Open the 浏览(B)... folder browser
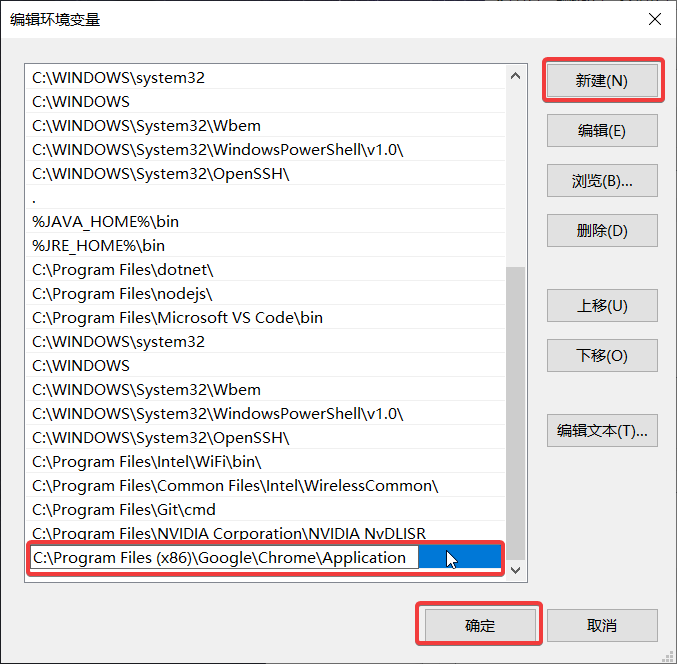This screenshot has height=664, width=677. (x=602, y=180)
